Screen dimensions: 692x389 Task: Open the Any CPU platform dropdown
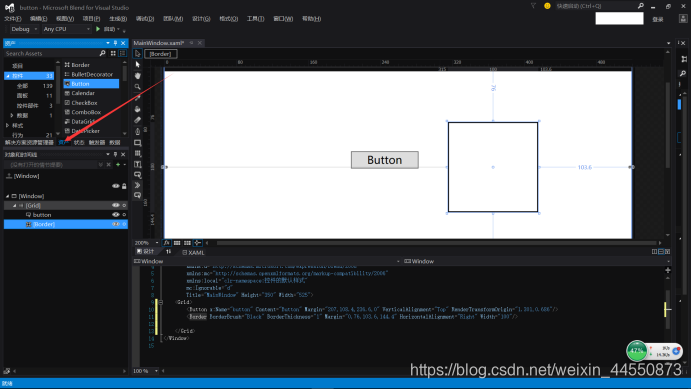pos(67,29)
